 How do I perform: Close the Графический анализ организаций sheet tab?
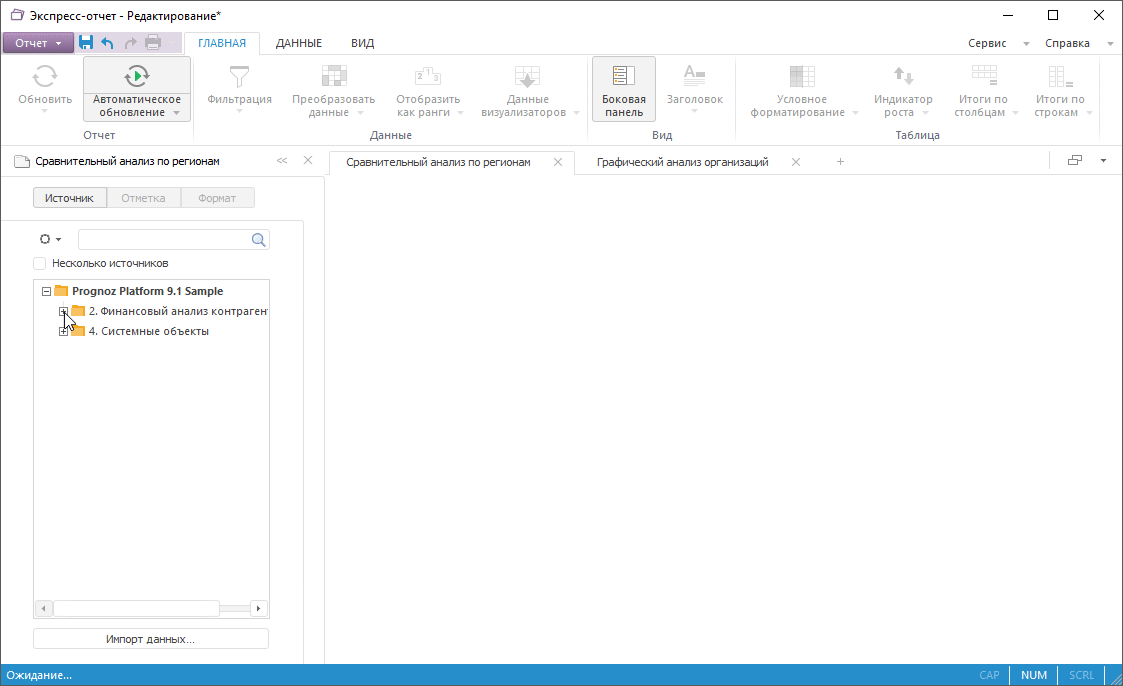796,162
